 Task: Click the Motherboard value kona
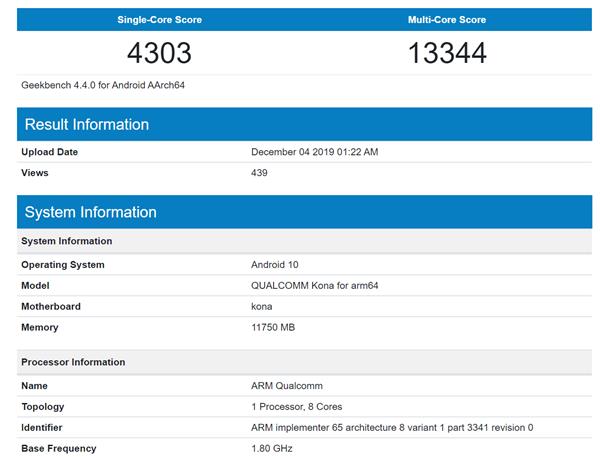pos(261,307)
